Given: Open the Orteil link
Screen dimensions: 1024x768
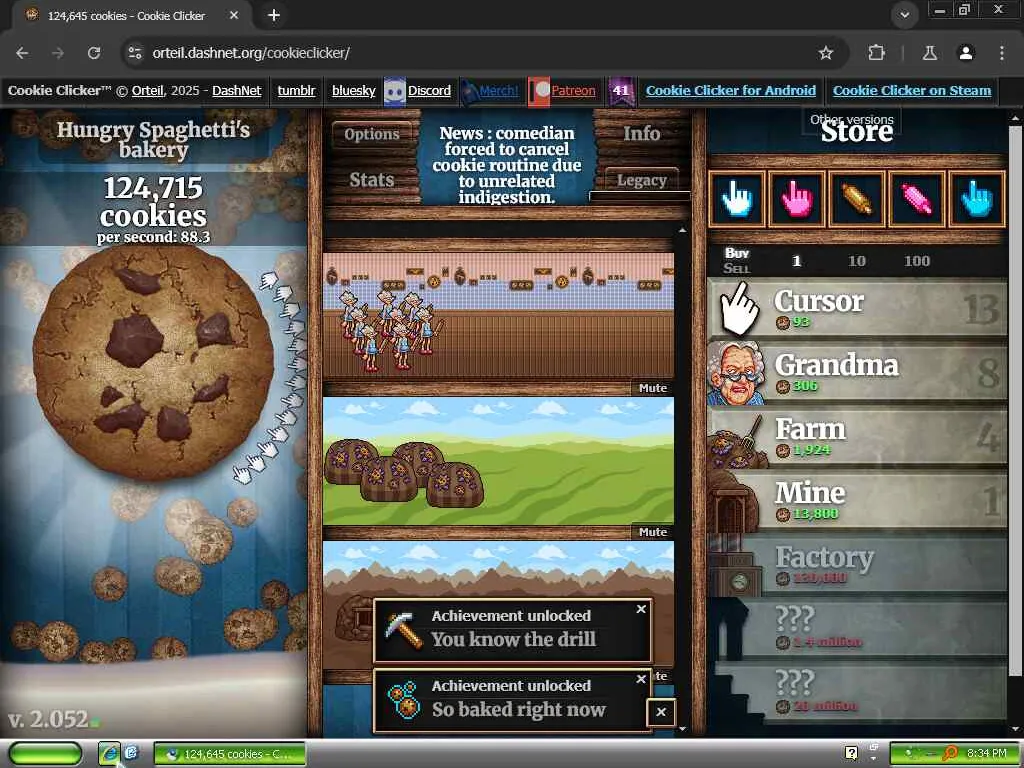Looking at the screenshot, I should (x=148, y=91).
